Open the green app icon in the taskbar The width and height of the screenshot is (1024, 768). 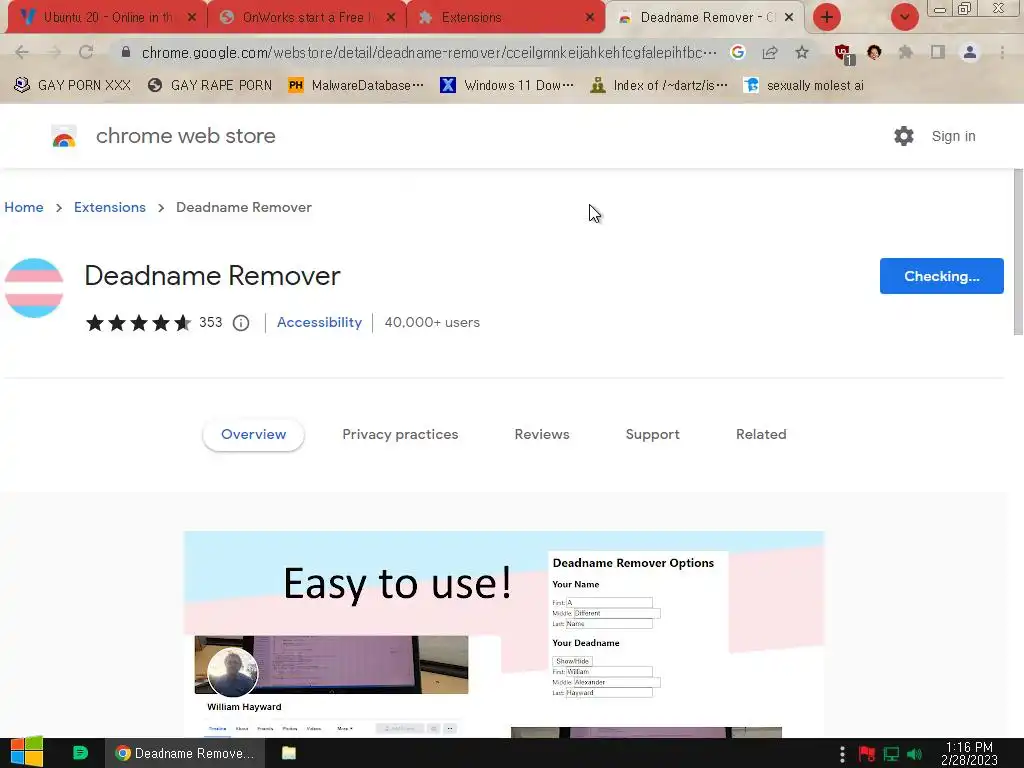[80, 753]
